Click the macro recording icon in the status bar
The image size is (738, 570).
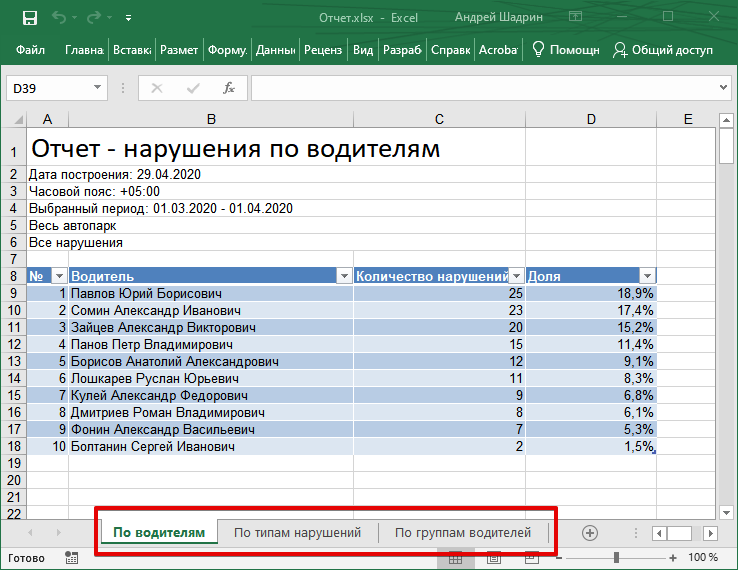coord(72,557)
